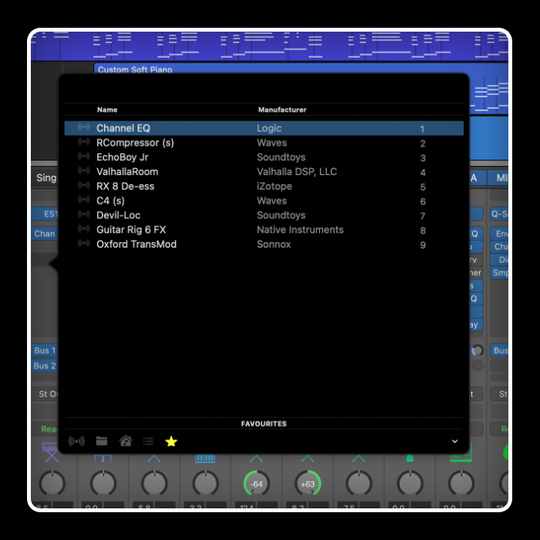The width and height of the screenshot is (540, 540).
Task: Sort plugins by Name column header
Action: click(x=107, y=110)
